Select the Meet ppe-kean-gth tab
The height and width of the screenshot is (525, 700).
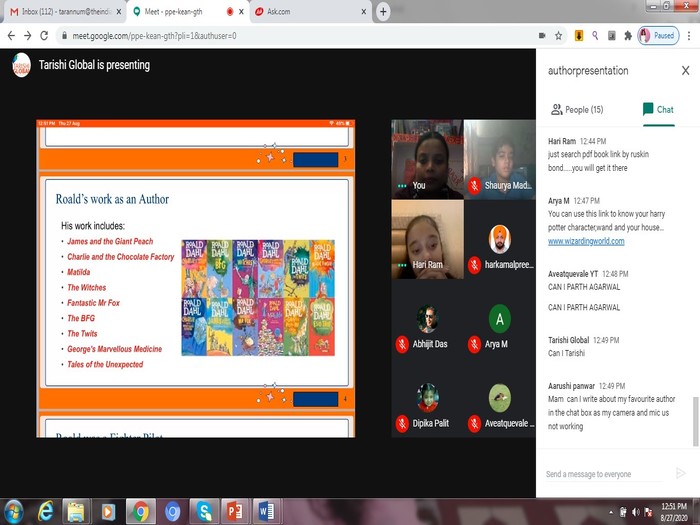click(x=179, y=12)
